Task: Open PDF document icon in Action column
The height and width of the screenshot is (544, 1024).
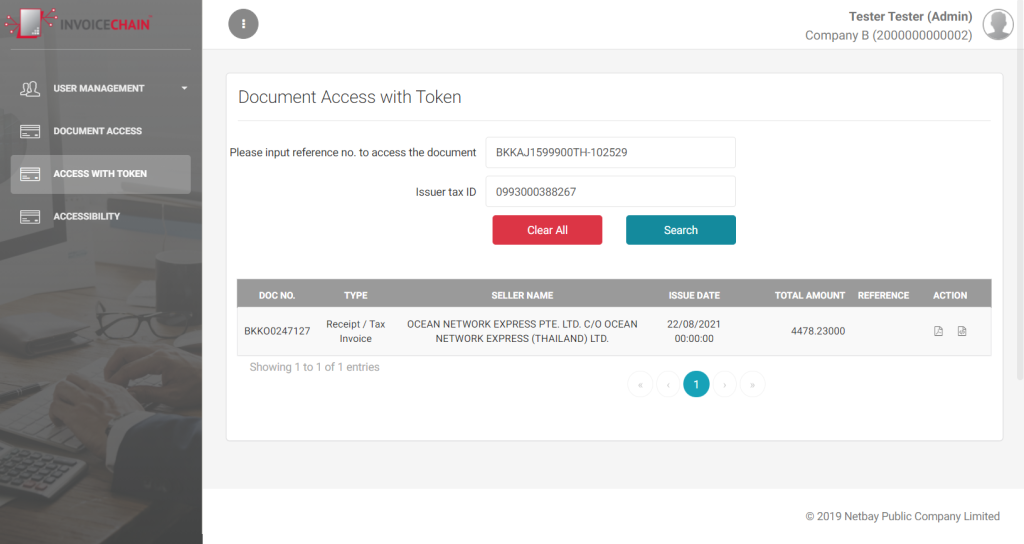Action: click(x=938, y=331)
